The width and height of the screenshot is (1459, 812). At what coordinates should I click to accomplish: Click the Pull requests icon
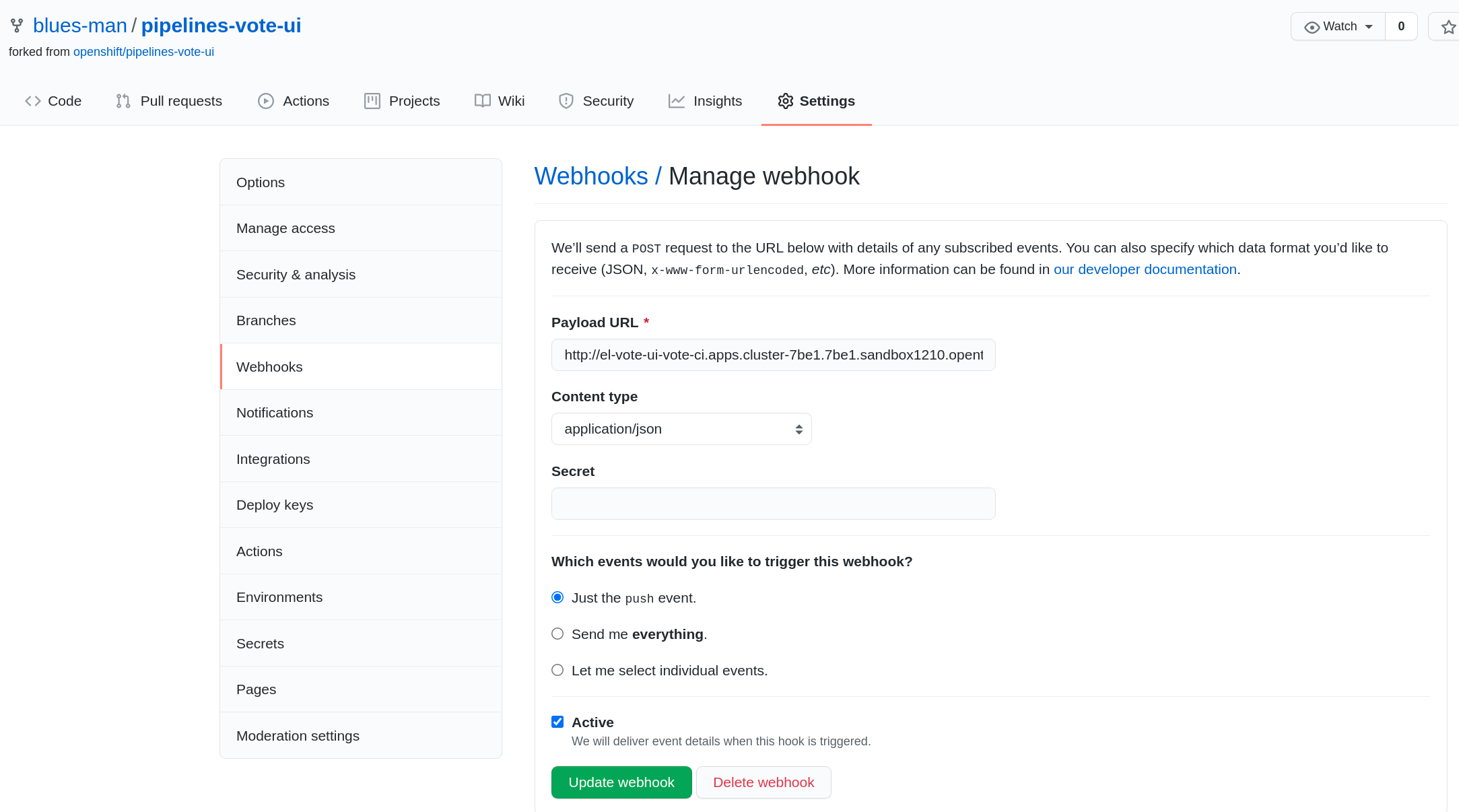(x=123, y=101)
